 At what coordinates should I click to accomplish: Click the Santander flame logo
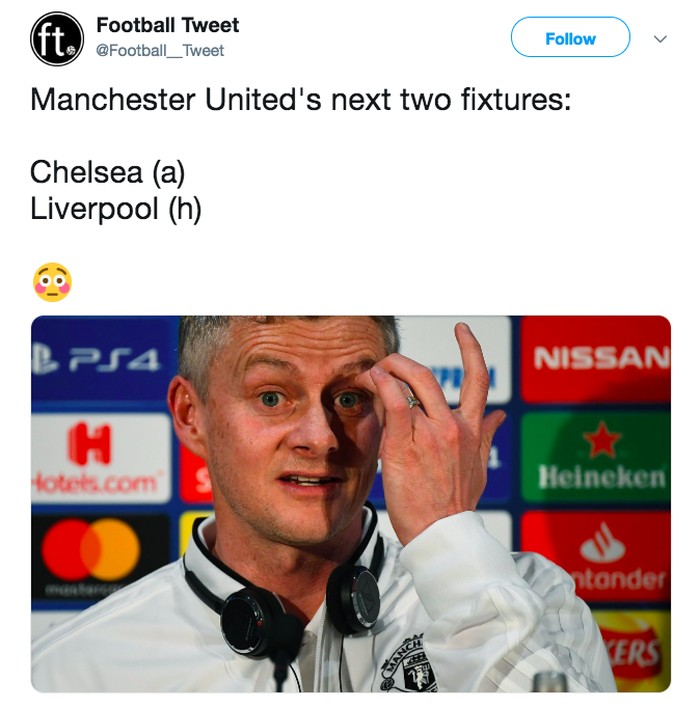(x=602, y=543)
